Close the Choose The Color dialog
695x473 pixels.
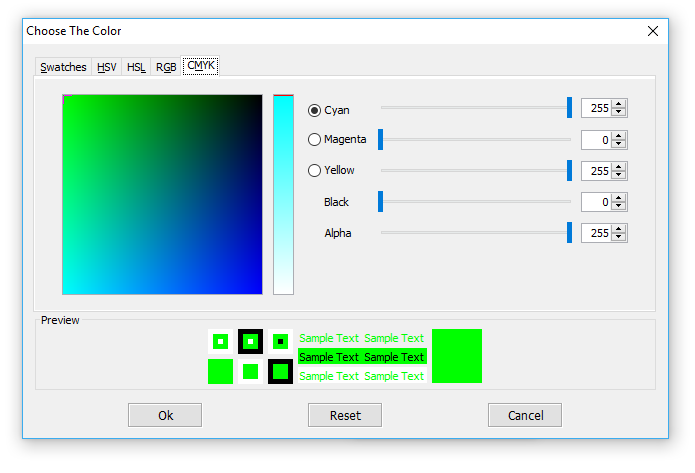[x=652, y=31]
